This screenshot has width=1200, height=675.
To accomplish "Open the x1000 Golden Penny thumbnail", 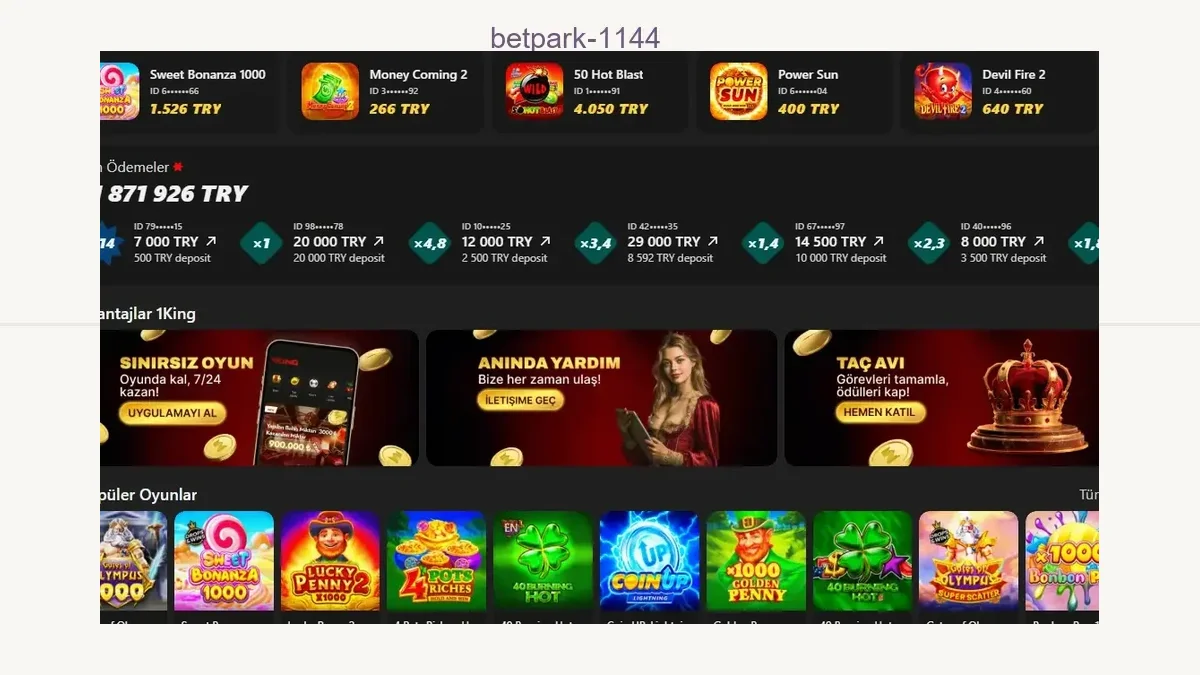I will coord(756,561).
